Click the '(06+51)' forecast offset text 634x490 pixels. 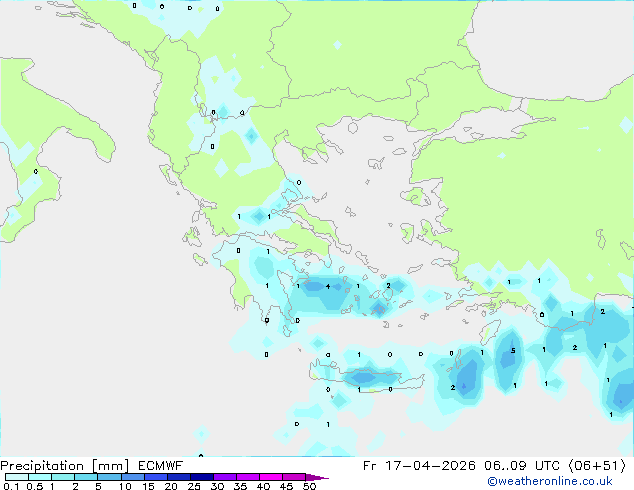pyautogui.click(x=597, y=466)
